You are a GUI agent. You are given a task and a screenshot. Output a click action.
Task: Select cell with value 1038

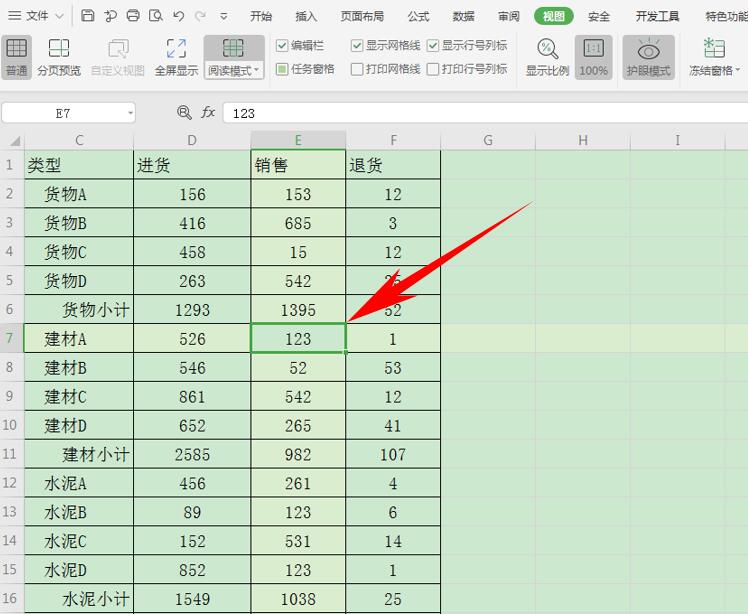point(298,598)
